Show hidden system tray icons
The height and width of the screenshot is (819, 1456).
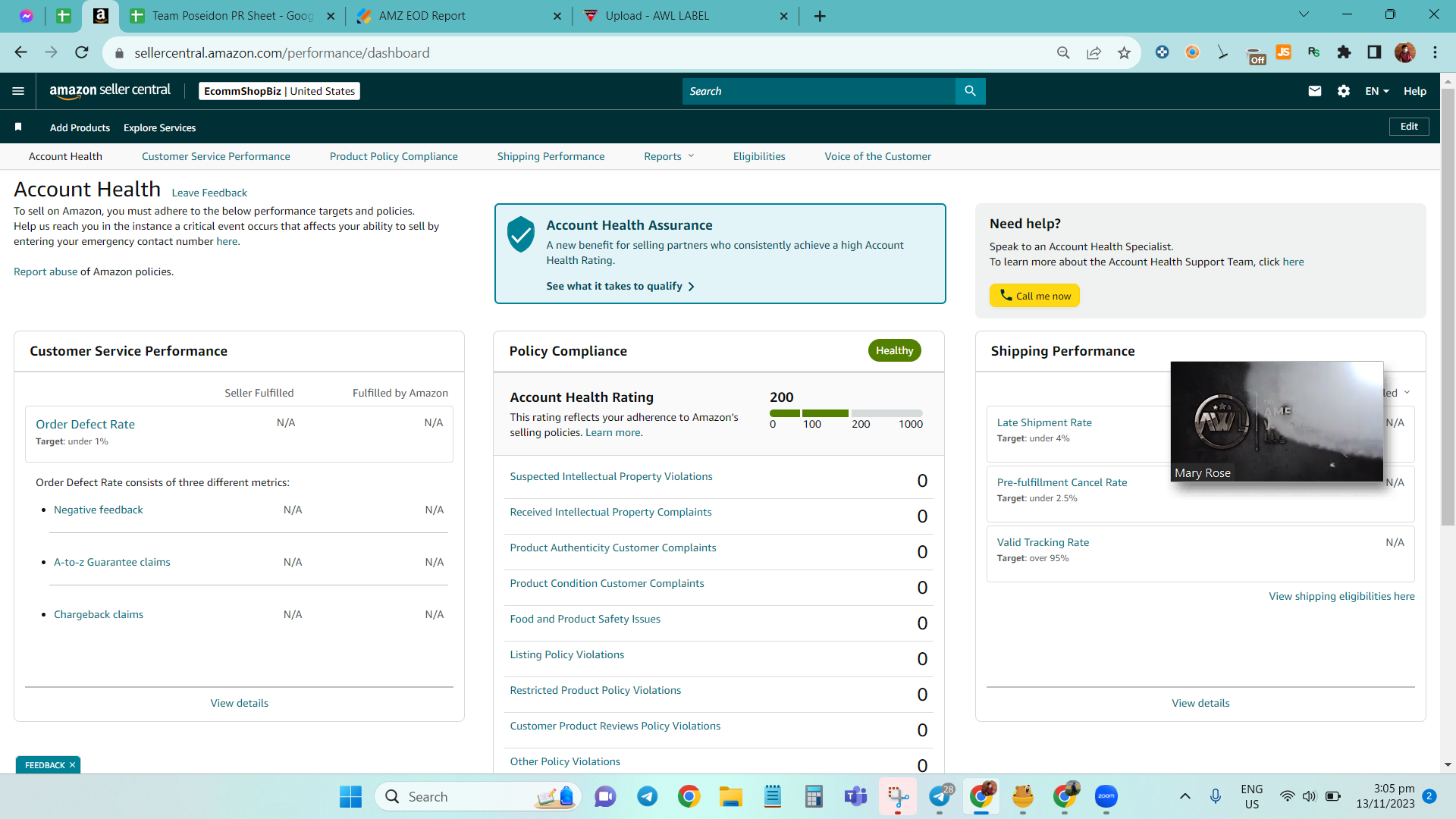[1185, 796]
